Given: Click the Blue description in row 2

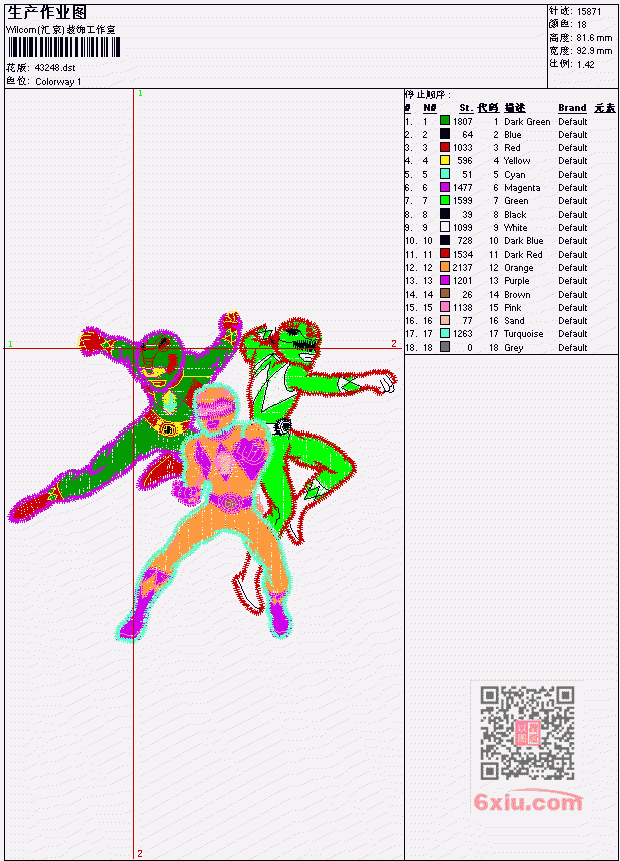Looking at the screenshot, I should [513, 135].
